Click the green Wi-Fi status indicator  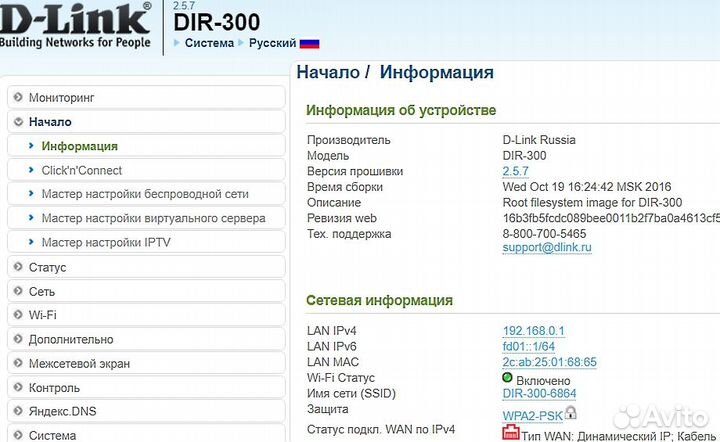(507, 378)
